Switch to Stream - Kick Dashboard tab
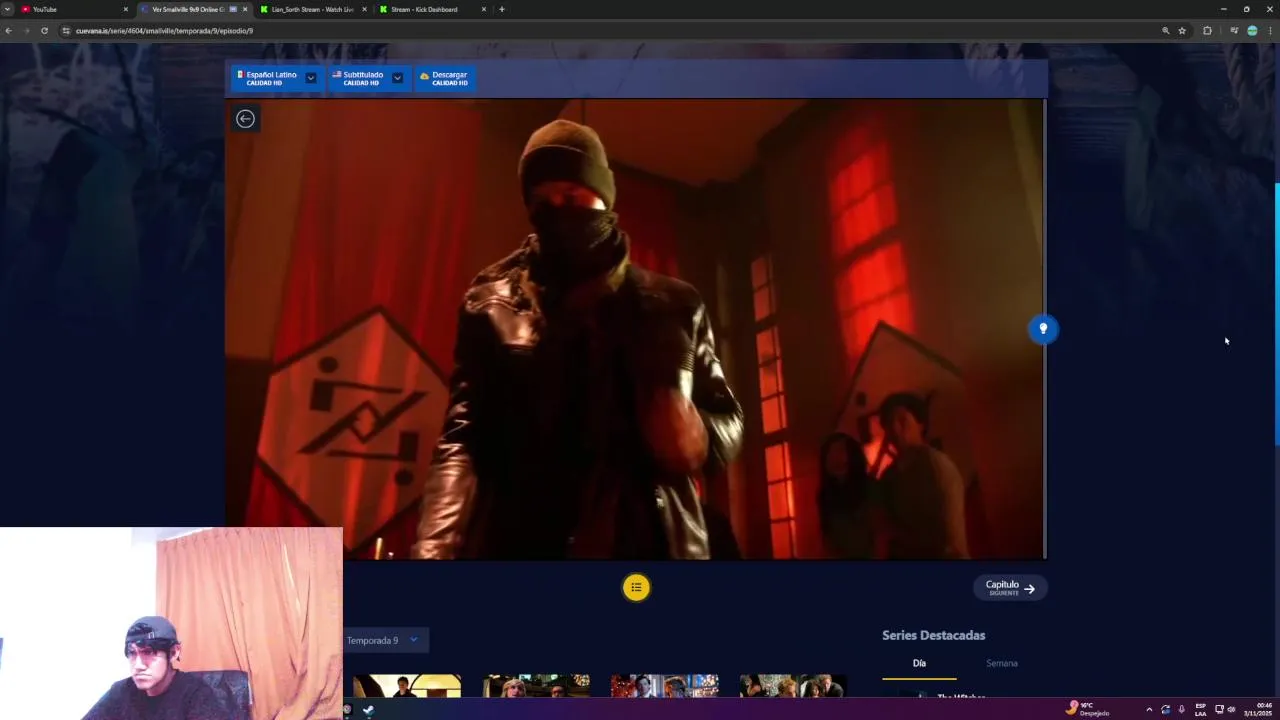 (432, 9)
